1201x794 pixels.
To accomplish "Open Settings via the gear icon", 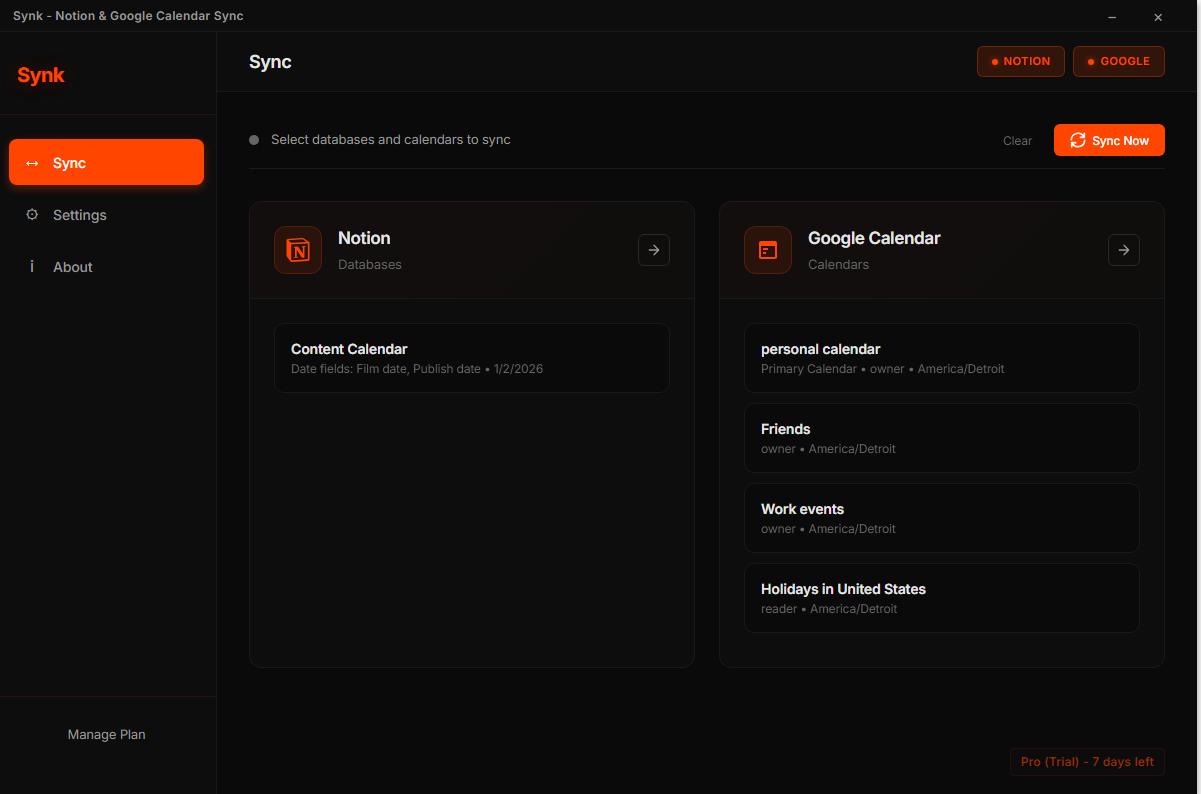I will (33, 214).
